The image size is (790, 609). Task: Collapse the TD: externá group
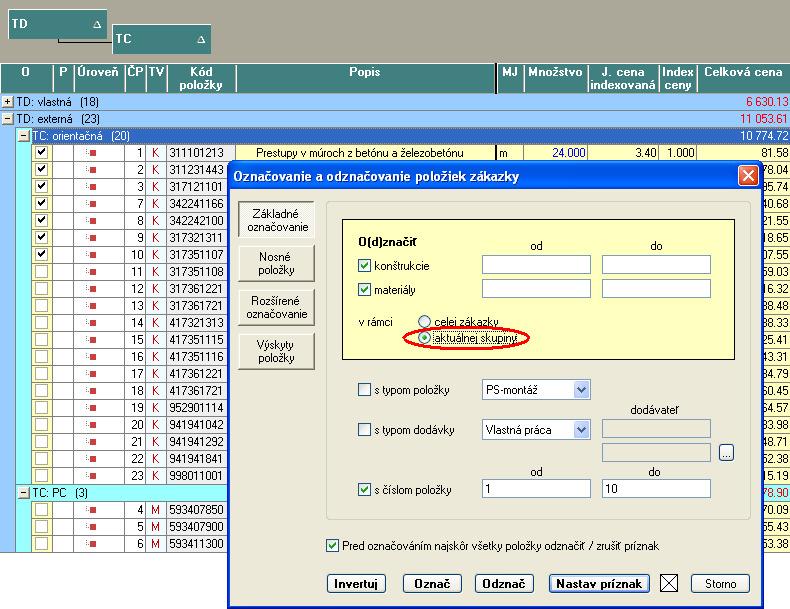coord(8,119)
